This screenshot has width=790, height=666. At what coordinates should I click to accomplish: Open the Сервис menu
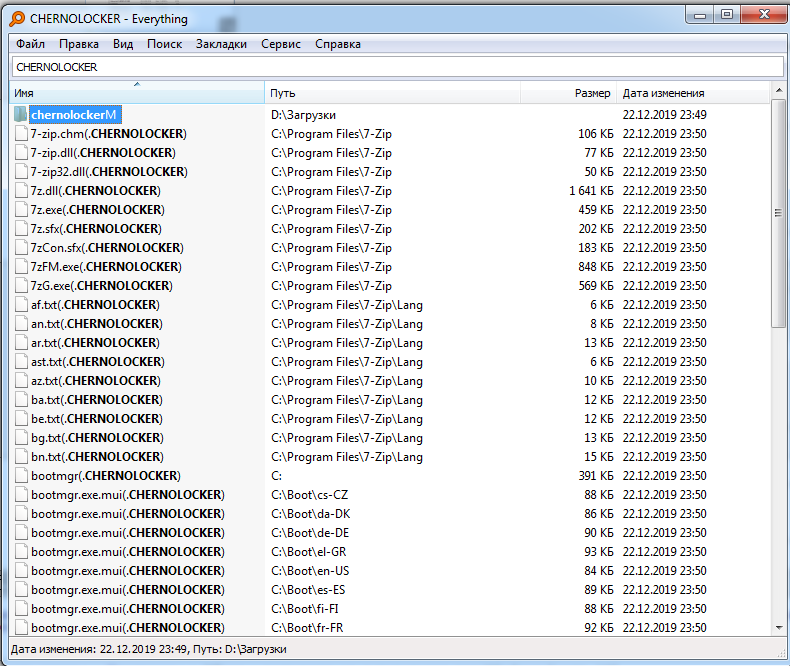pos(281,44)
